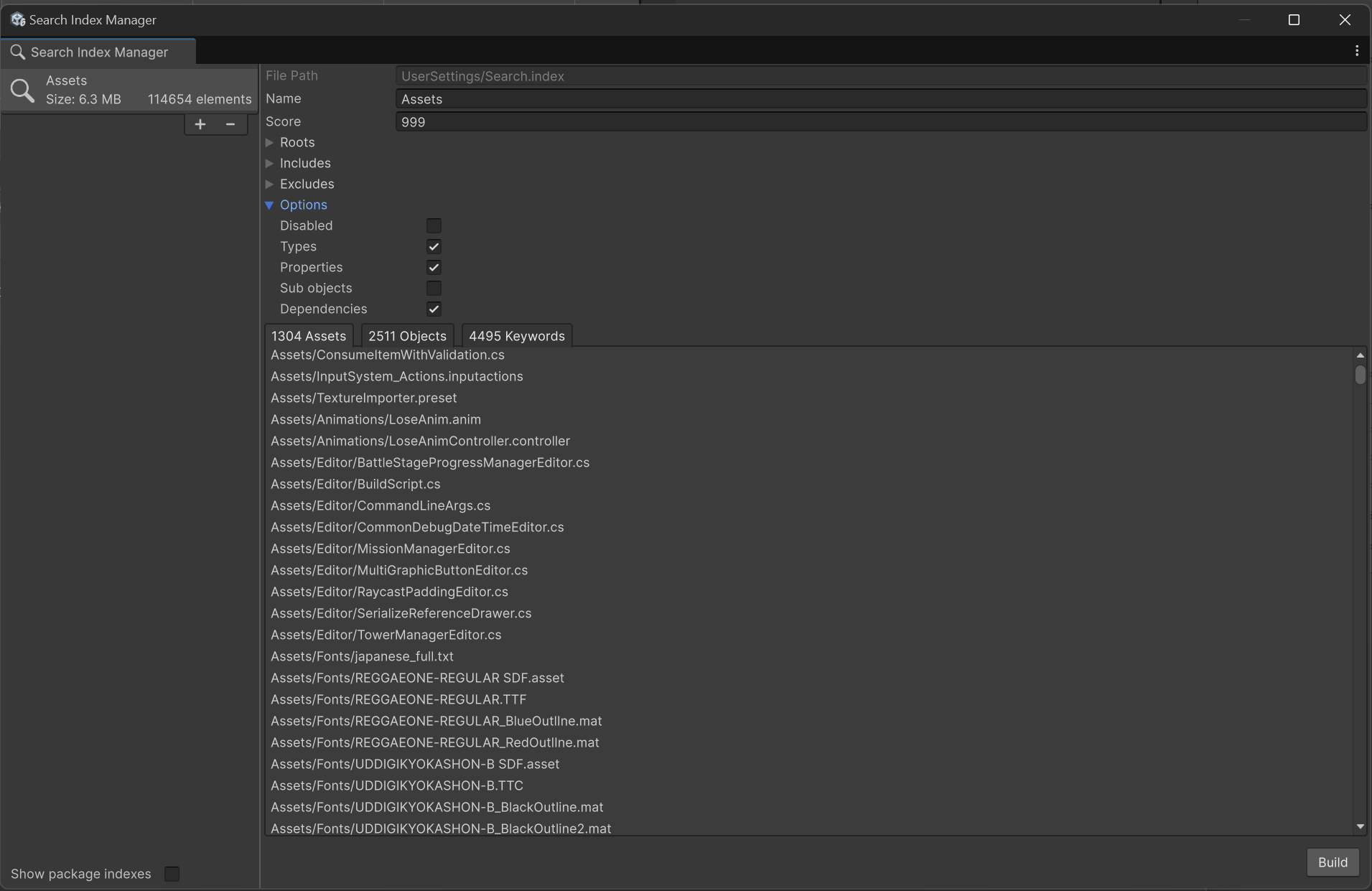This screenshot has width=1372, height=891.
Task: Maximize the Search Index Manager window
Action: click(x=1294, y=20)
